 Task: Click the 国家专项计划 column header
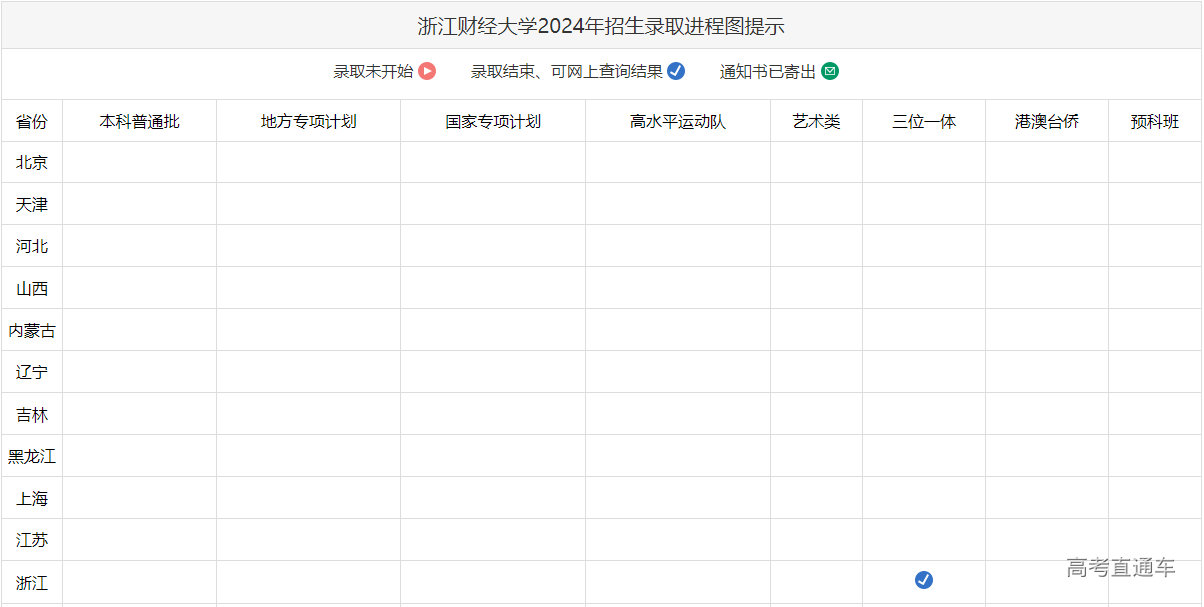493,121
